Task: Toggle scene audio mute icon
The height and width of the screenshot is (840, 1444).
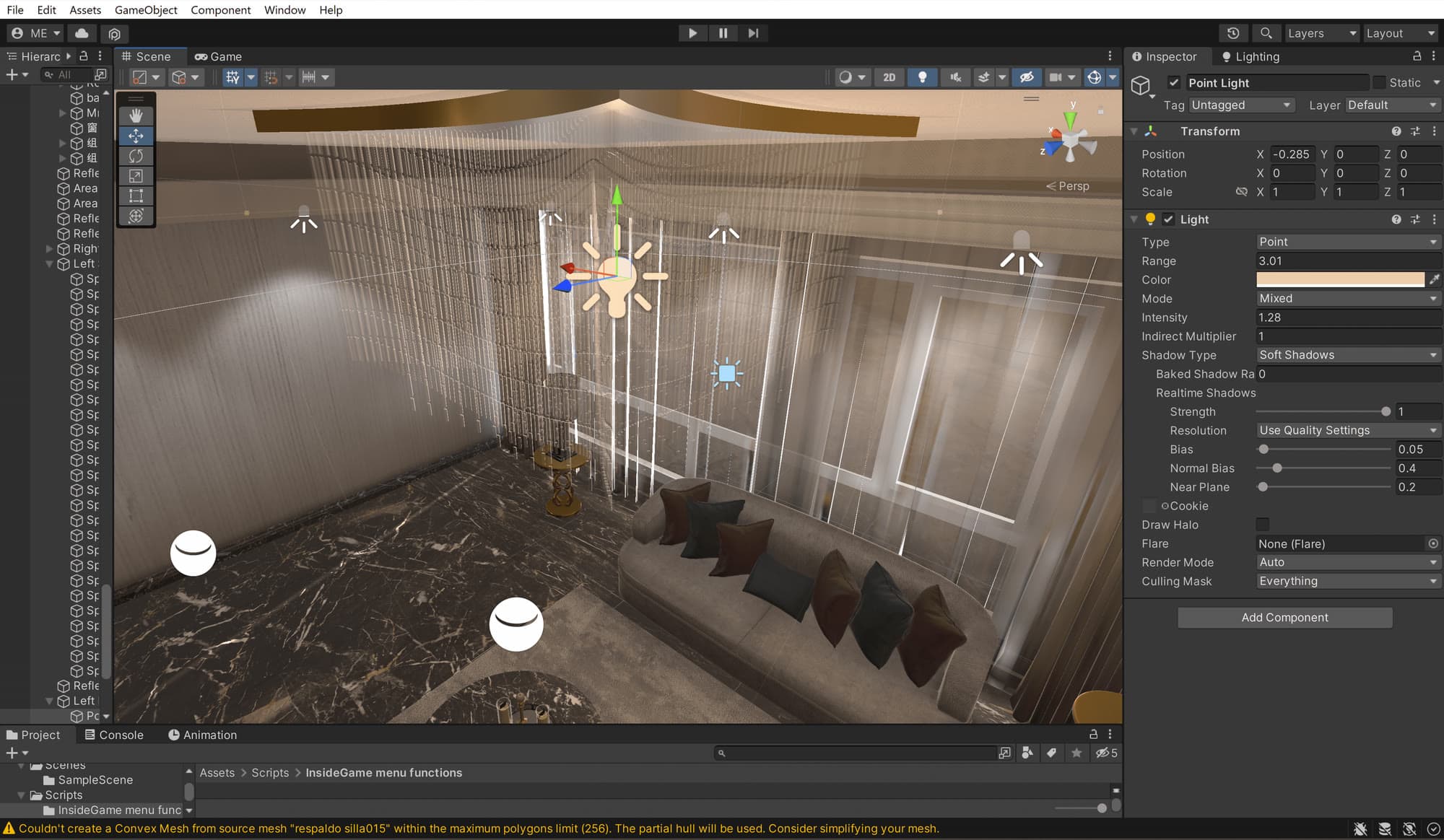Action: (955, 77)
